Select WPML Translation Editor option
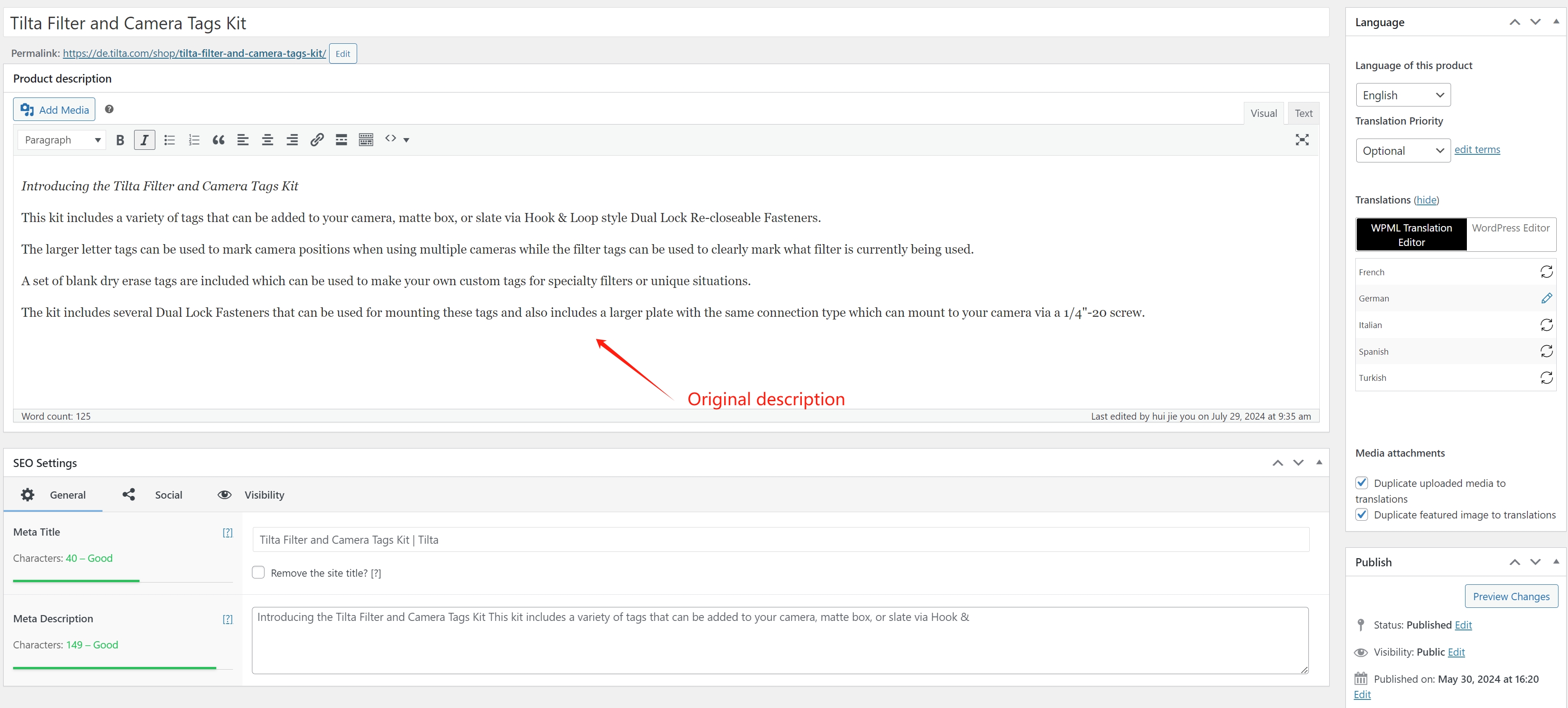The height and width of the screenshot is (708, 1568). coord(1411,235)
